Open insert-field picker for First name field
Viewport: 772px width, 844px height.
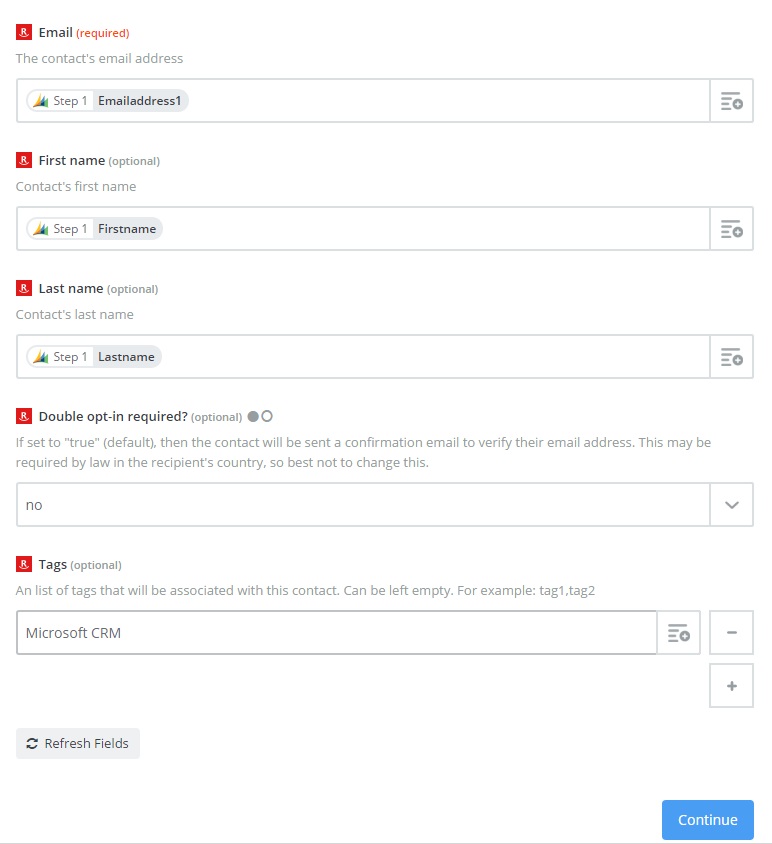732,229
